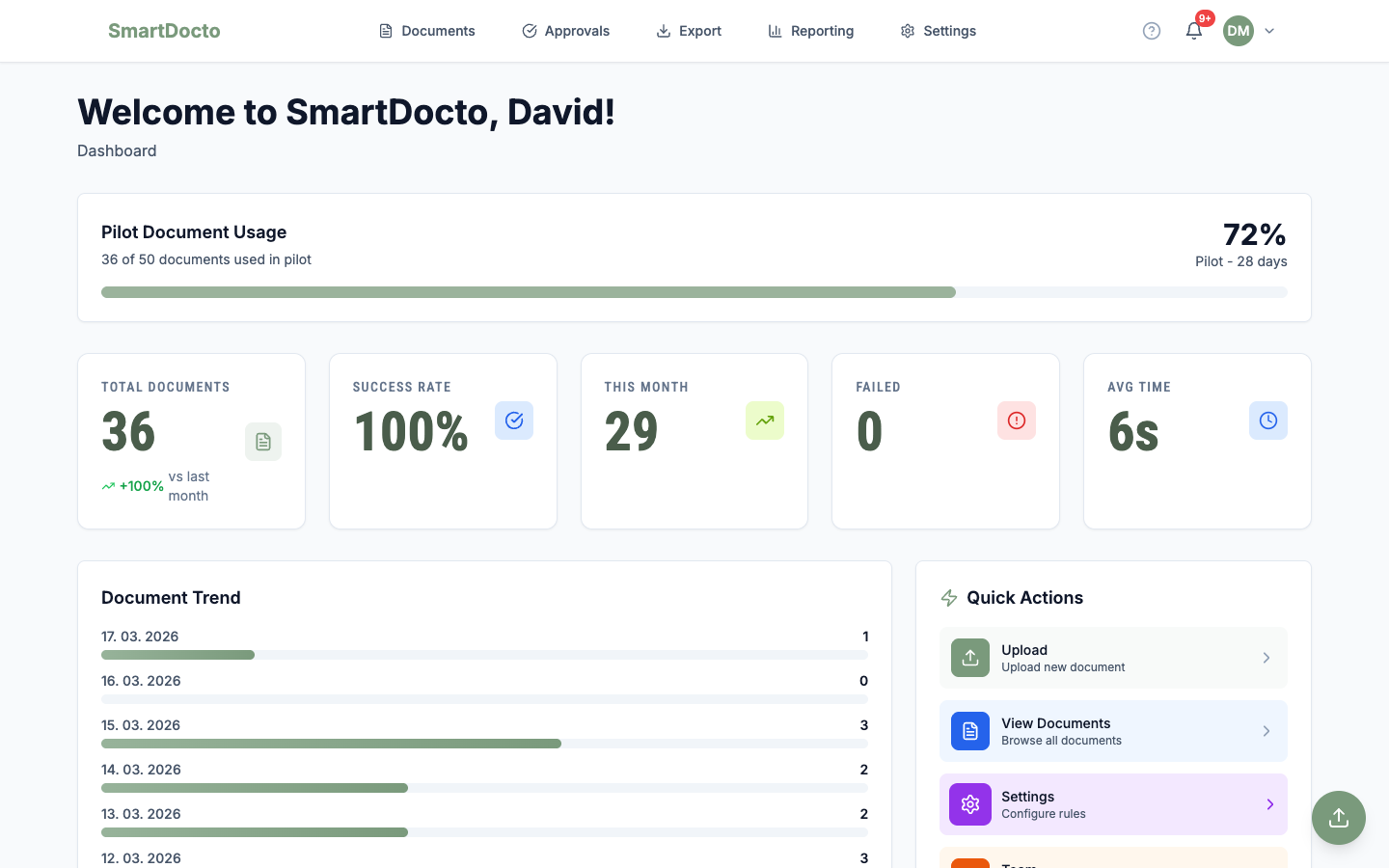
Task: Click the failed documents alert icon
Action: point(1017,420)
